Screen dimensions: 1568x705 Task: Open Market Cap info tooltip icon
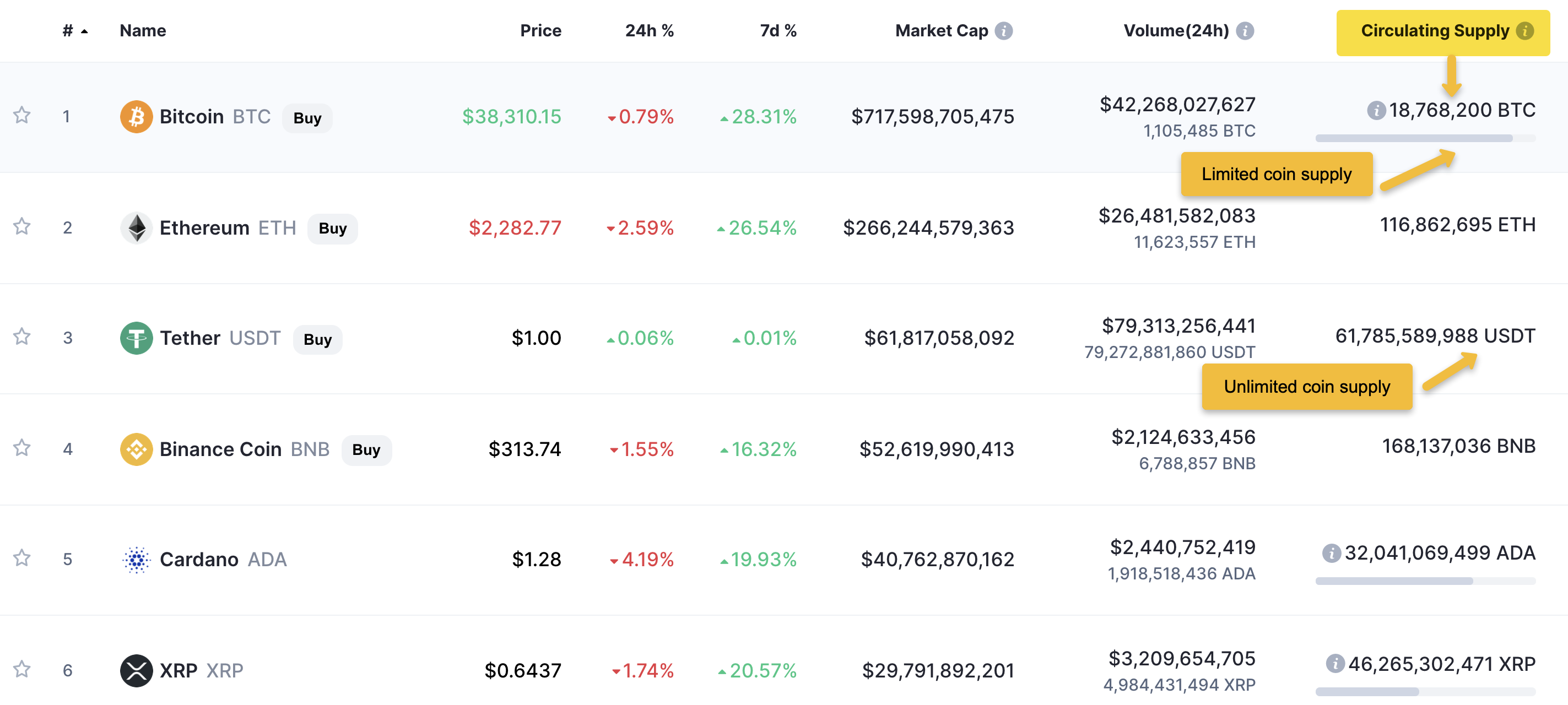click(1003, 31)
